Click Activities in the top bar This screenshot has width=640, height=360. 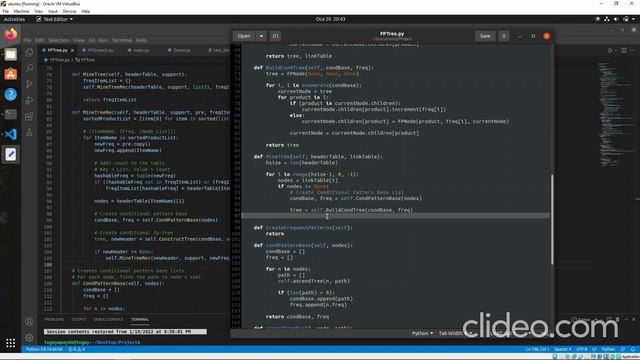click(14, 19)
